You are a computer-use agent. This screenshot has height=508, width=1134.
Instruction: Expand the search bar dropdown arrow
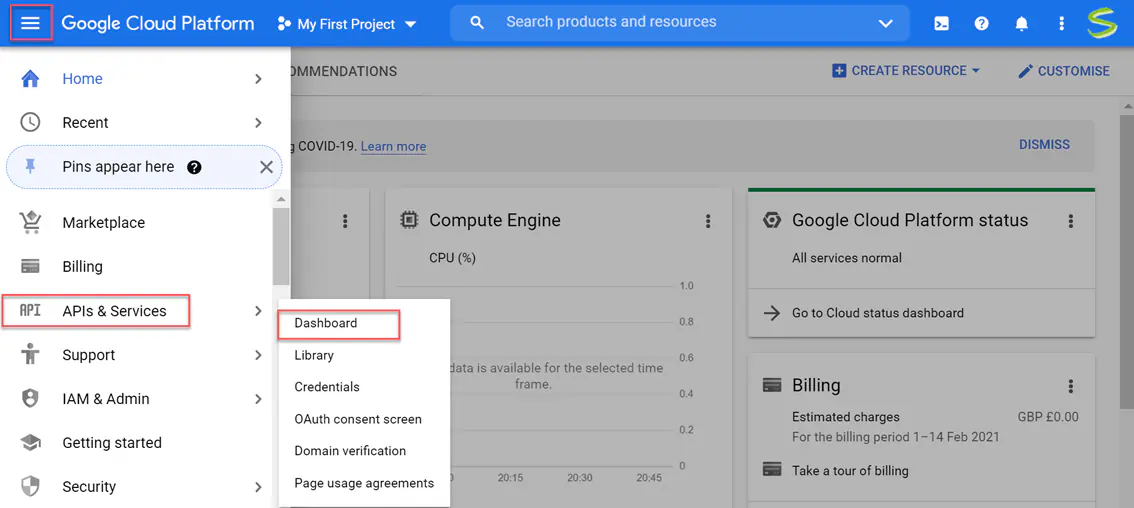[886, 24]
